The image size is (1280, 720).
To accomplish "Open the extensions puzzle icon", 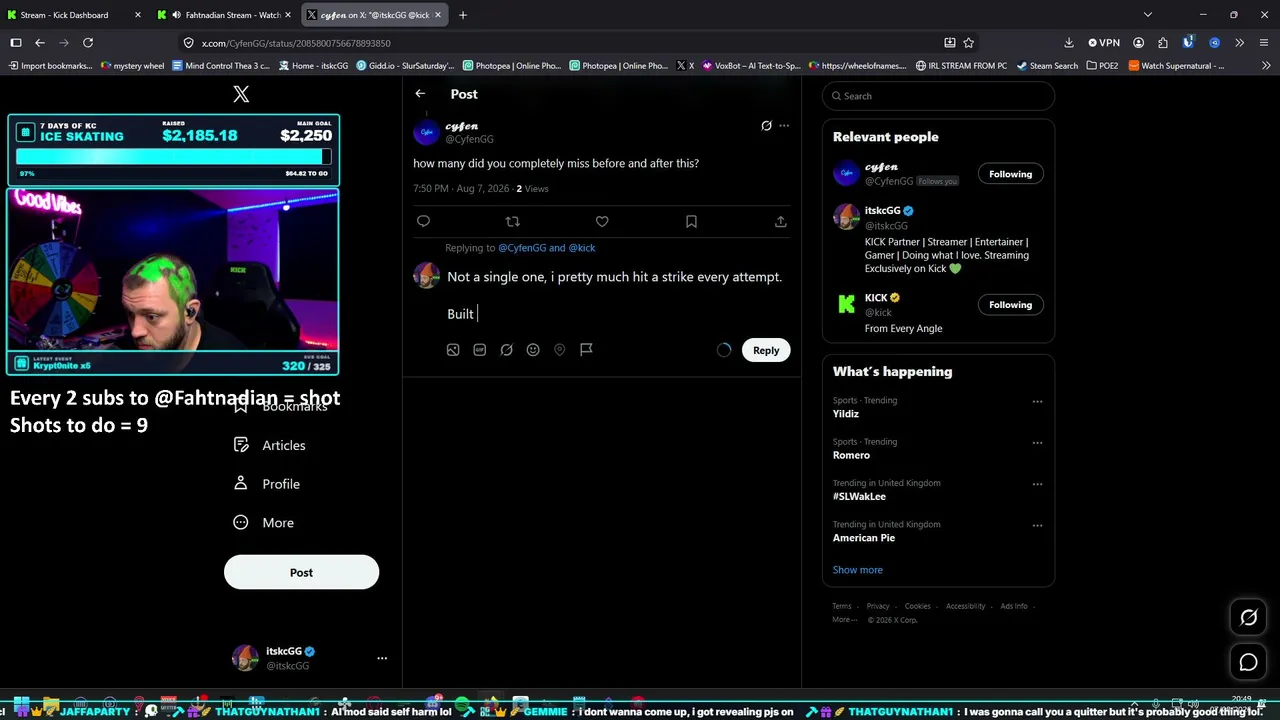I will [1162, 43].
